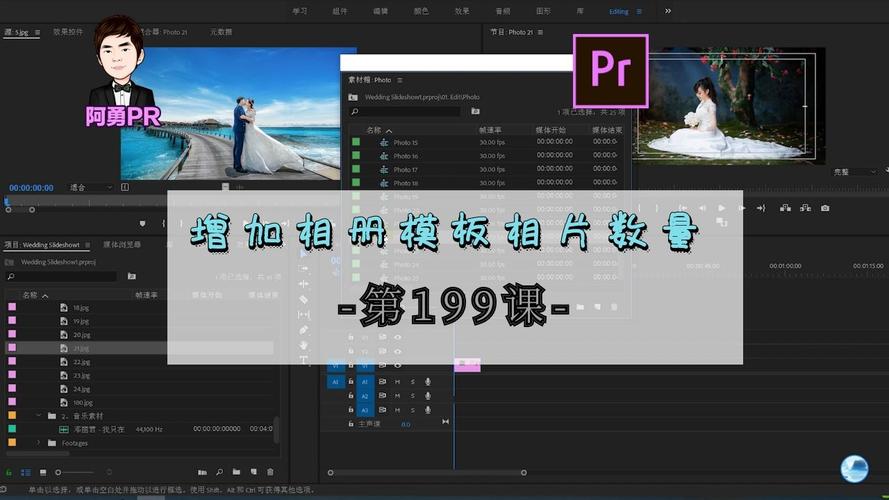Click Go to Out in Program monitor
The height and width of the screenshot is (500, 889).
click(x=761, y=208)
